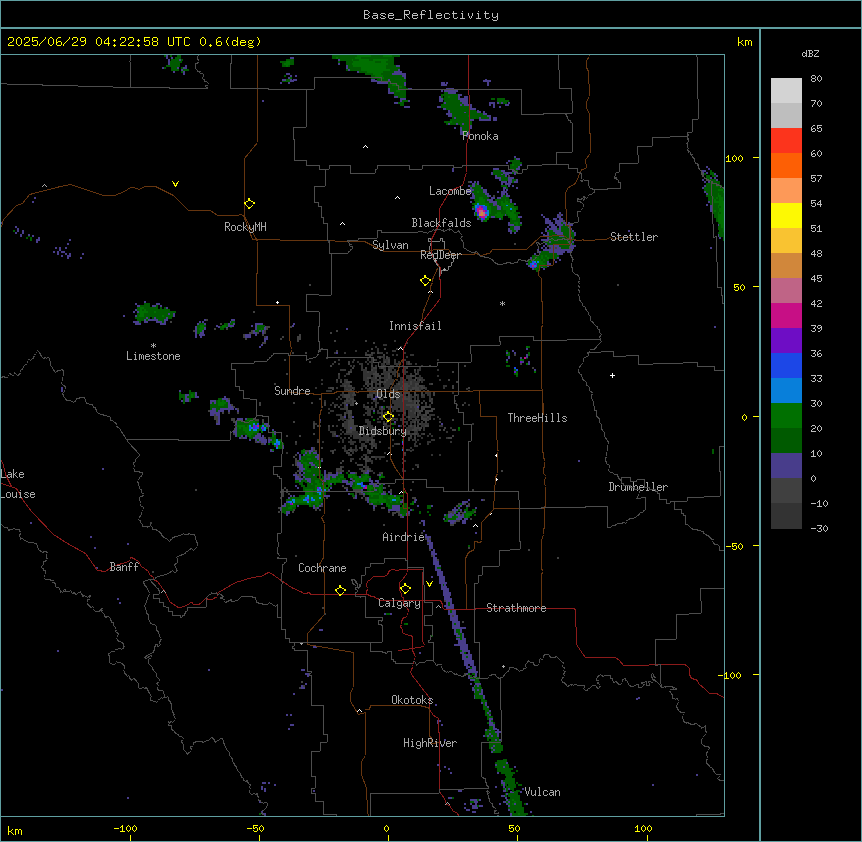Image resolution: width=862 pixels, height=842 pixels.
Task: Click the Base_Reflectivity title text
Action: 431,15
